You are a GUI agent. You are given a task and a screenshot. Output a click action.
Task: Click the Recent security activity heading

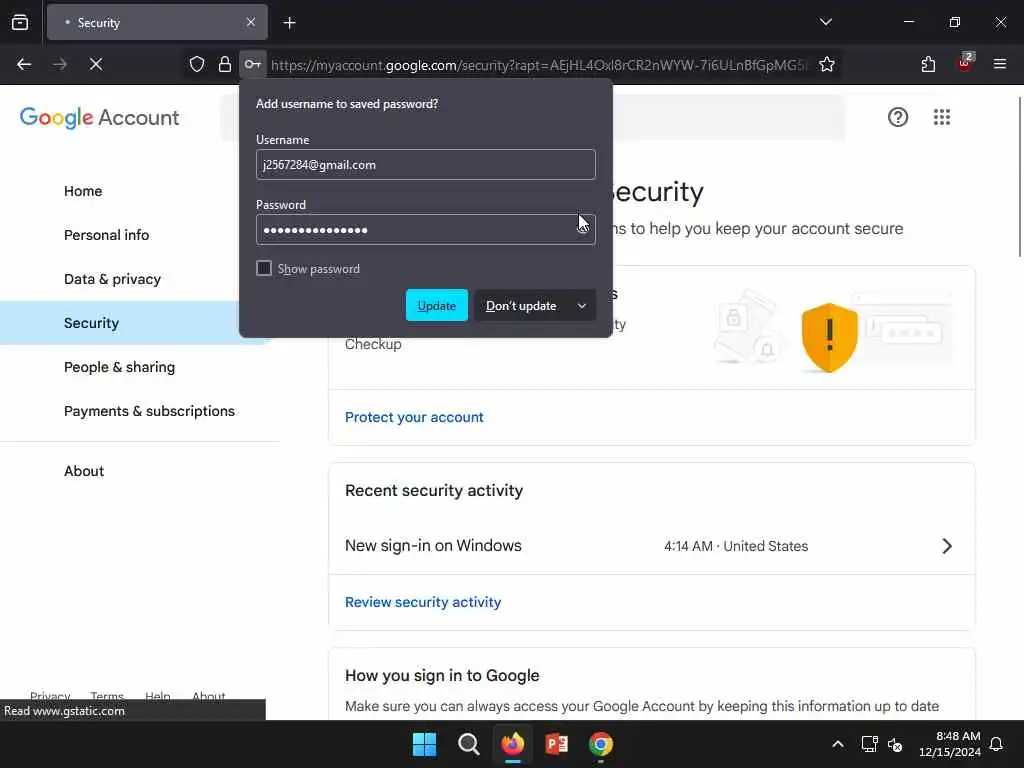tap(434, 490)
